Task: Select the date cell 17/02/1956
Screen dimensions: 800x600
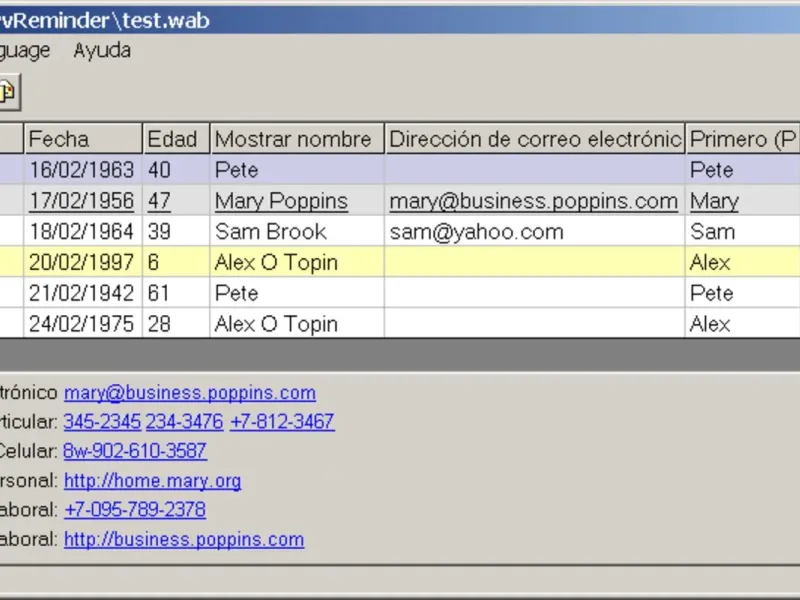Action: tap(82, 201)
